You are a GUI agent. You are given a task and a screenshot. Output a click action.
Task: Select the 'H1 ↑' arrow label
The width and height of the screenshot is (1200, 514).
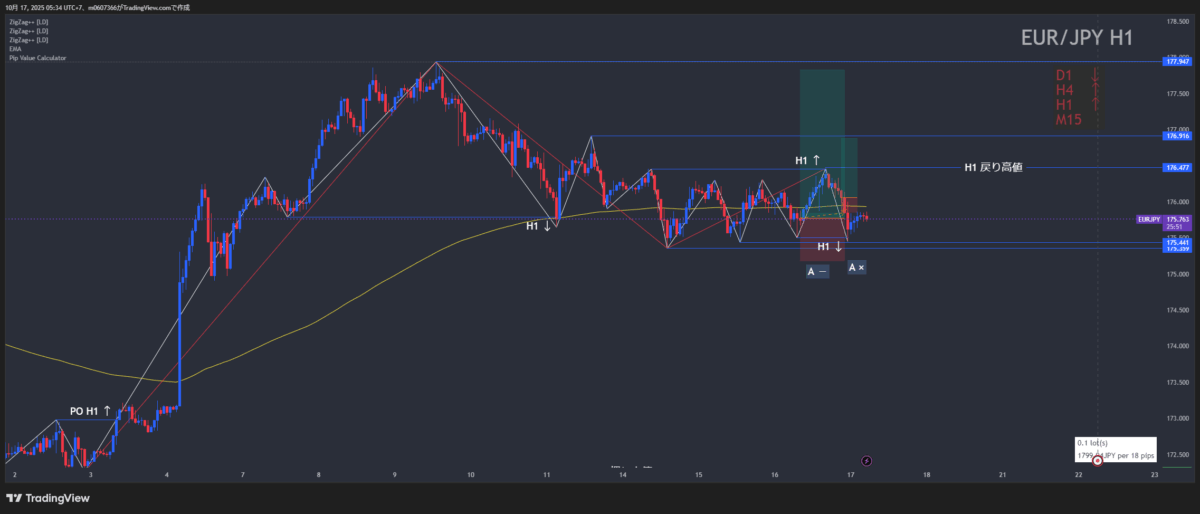[808, 160]
